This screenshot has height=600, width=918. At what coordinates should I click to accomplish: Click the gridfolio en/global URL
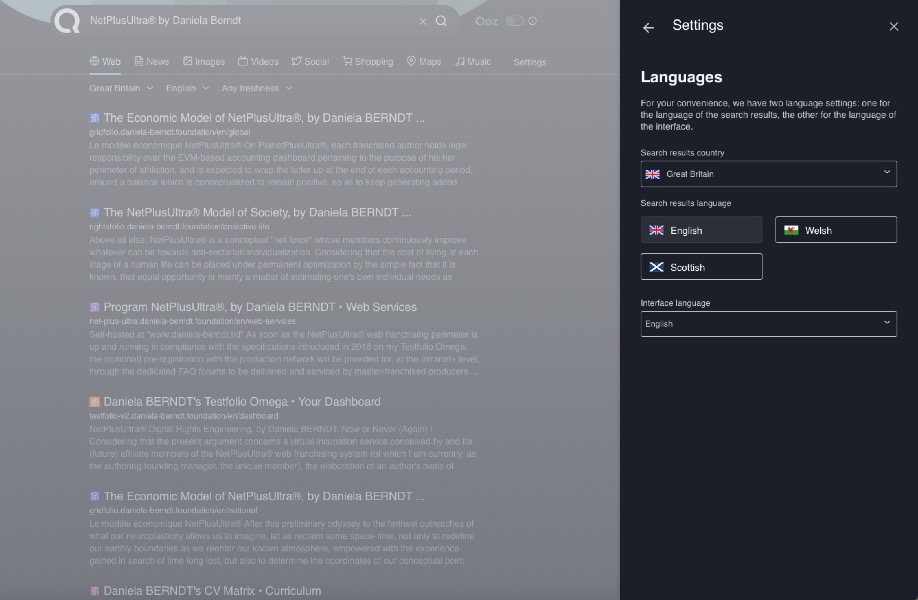170,132
